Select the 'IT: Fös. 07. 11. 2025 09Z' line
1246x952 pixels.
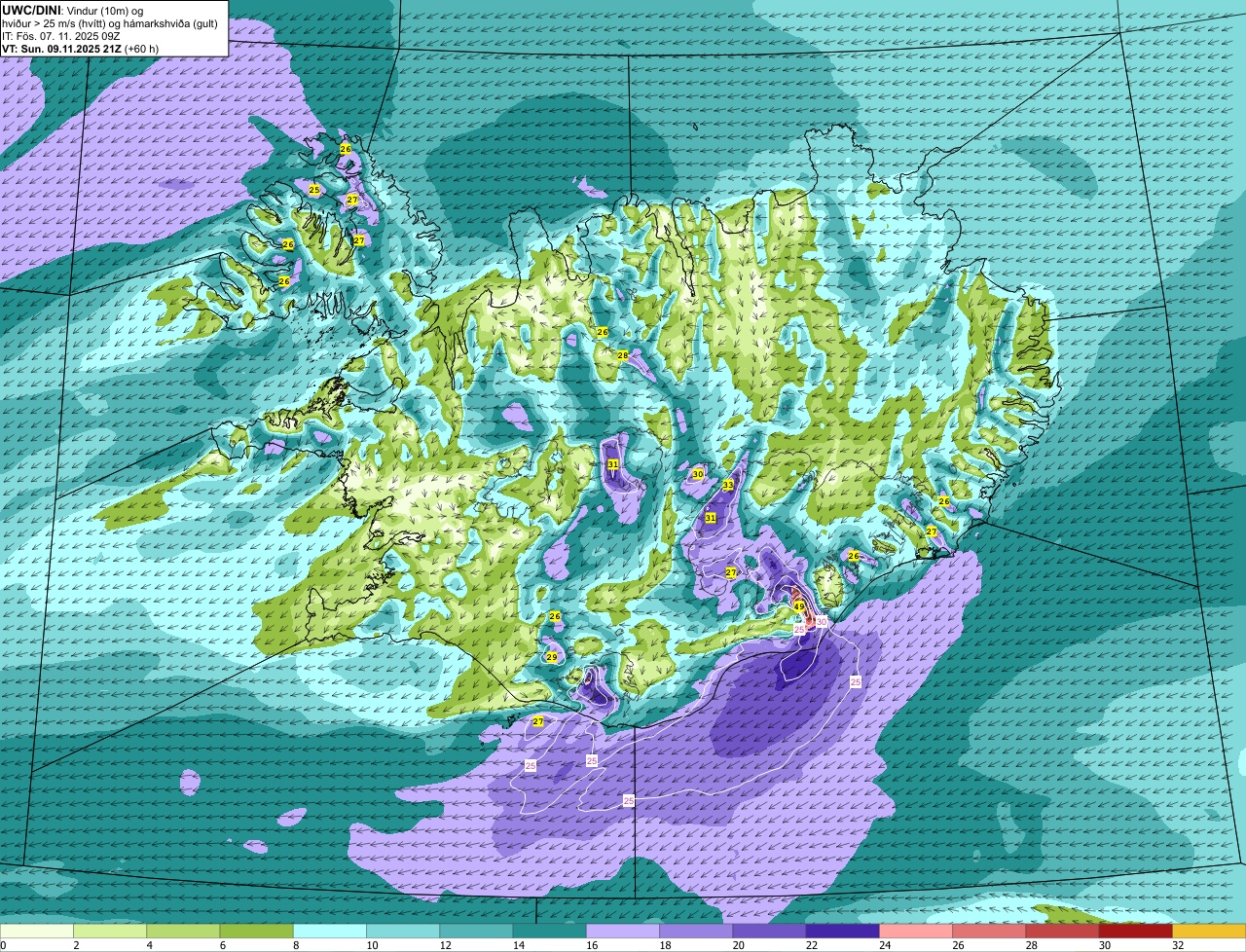[60, 35]
